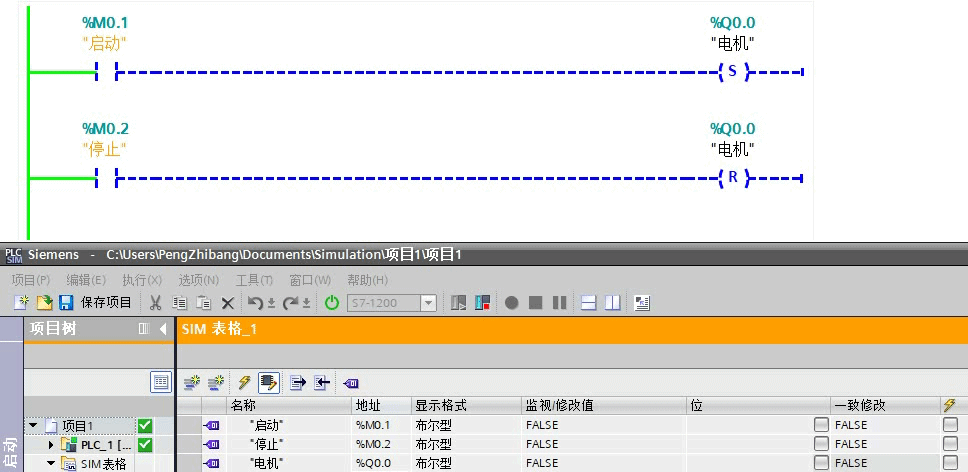Image resolution: width=968 pixels, height=472 pixels.
Task: Check the bit checkbox in the "停止" row
Action: point(821,444)
